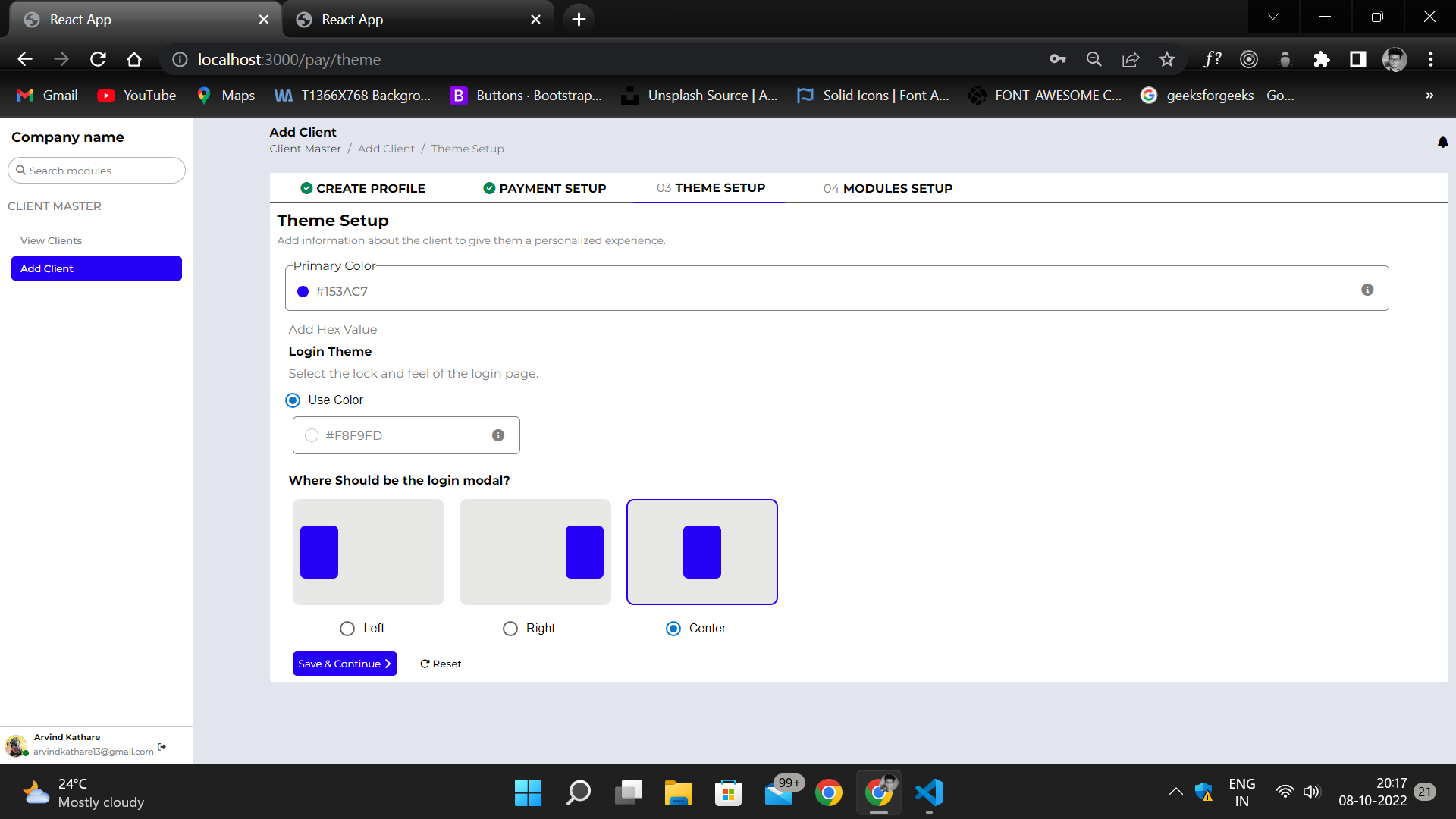Open the Payment Setup tab
This screenshot has width=1456, height=819.
coord(553,188)
